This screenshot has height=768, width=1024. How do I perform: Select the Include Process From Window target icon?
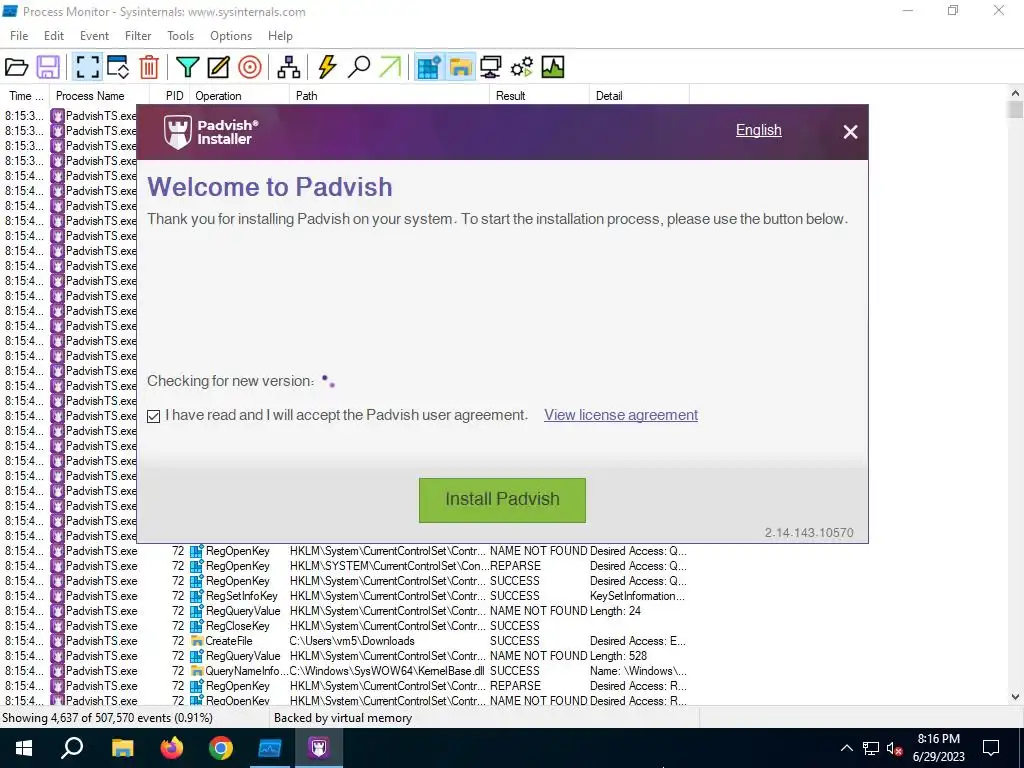click(249, 67)
